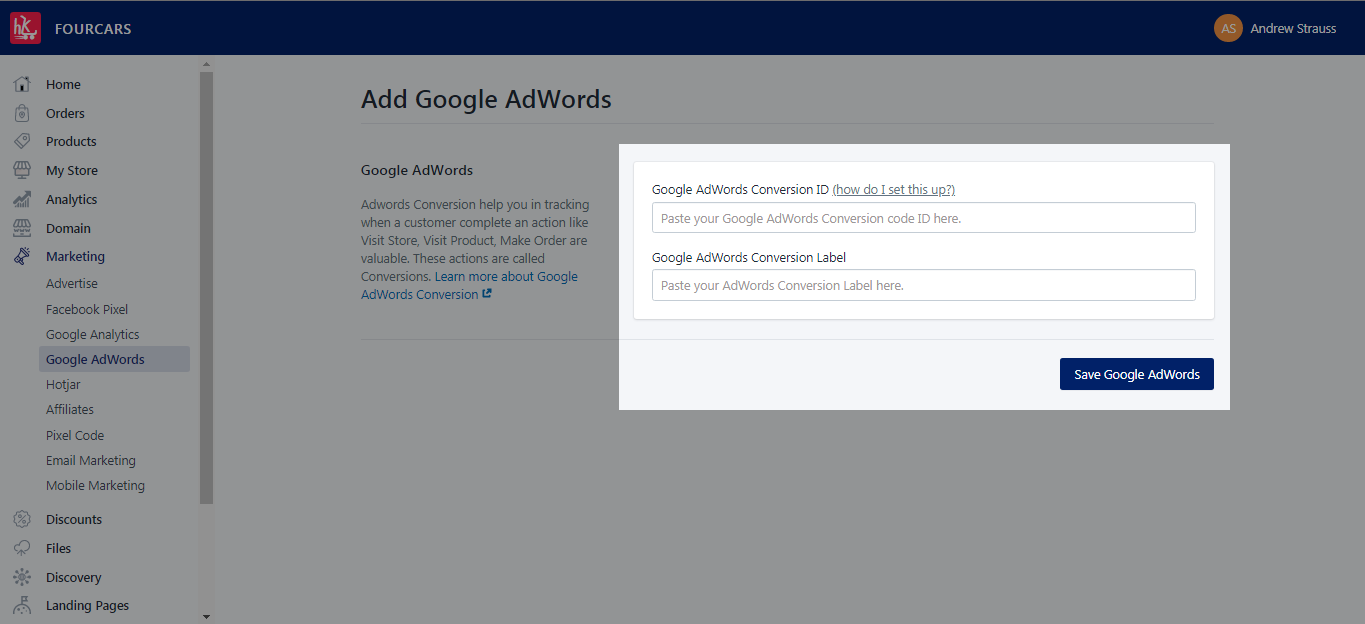Click the sidebar vertical scrollbar thumb
1365x624 pixels.
pyautogui.click(x=207, y=288)
